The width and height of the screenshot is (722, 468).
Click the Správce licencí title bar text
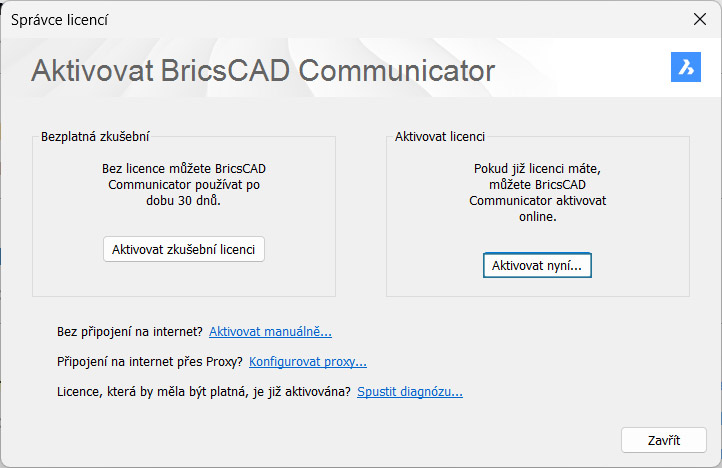(61, 19)
